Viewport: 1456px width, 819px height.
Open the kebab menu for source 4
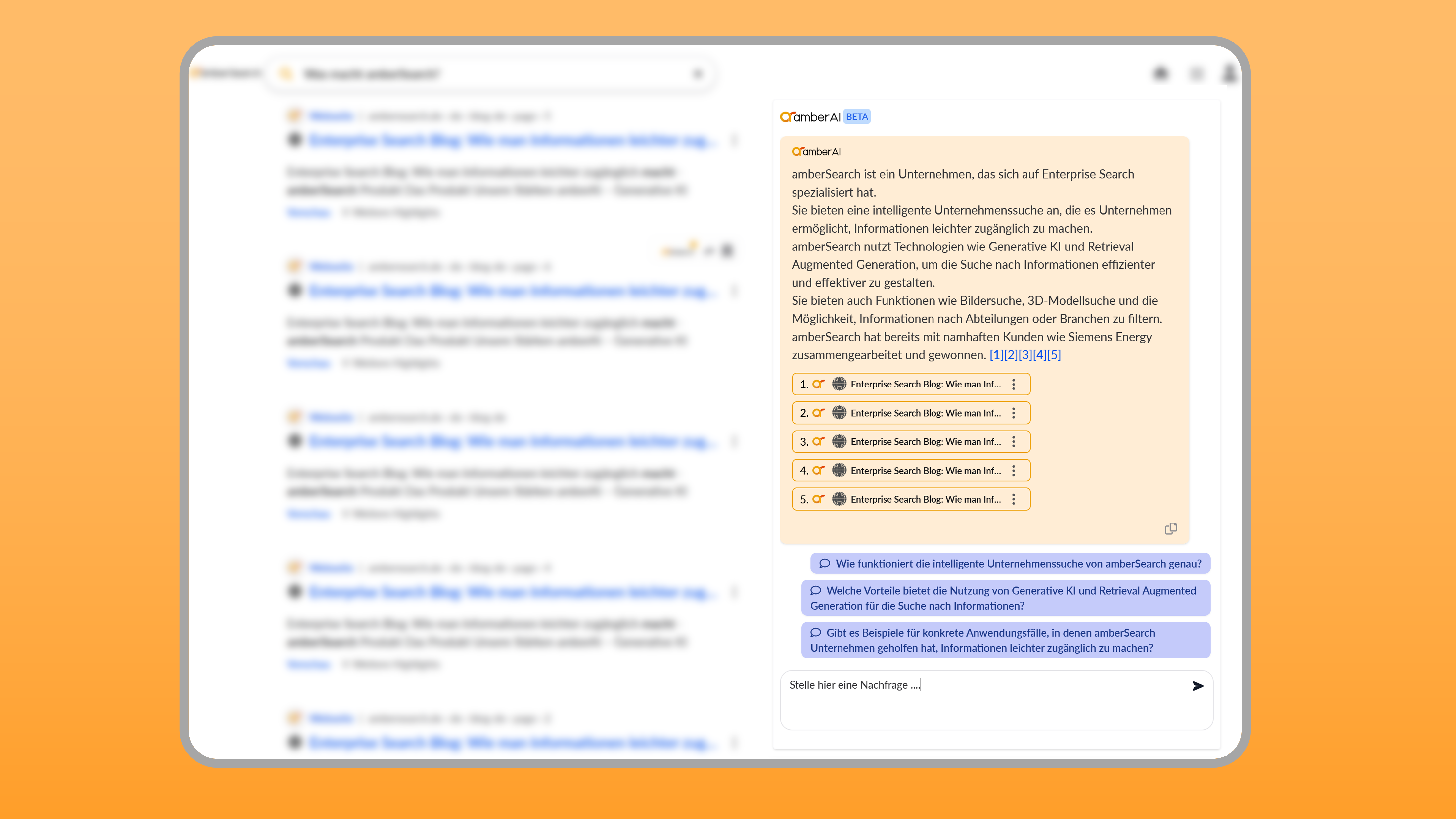click(1014, 470)
